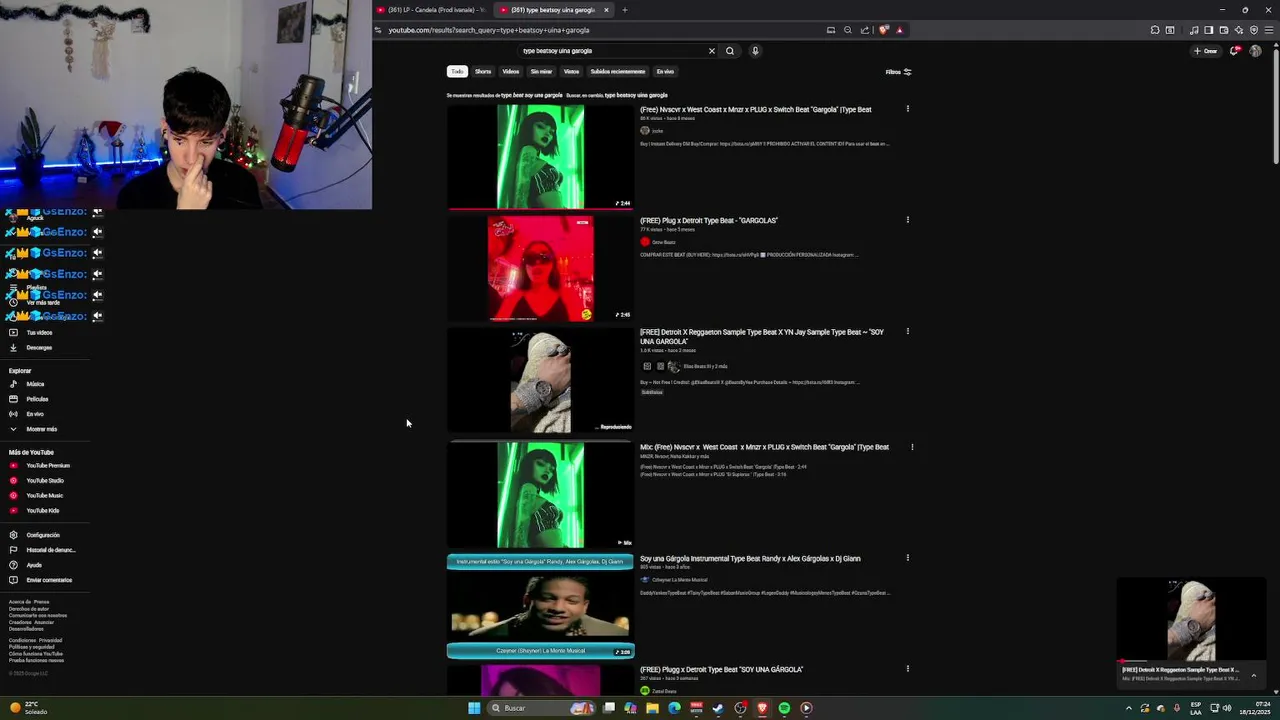
Task: Show hidden system tray icons
Action: point(1129,708)
